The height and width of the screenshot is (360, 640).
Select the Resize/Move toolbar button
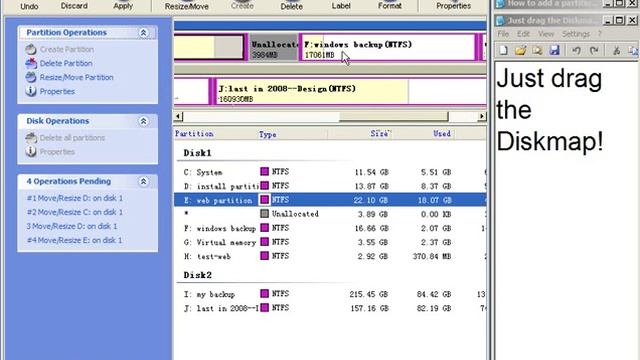[187, 6]
